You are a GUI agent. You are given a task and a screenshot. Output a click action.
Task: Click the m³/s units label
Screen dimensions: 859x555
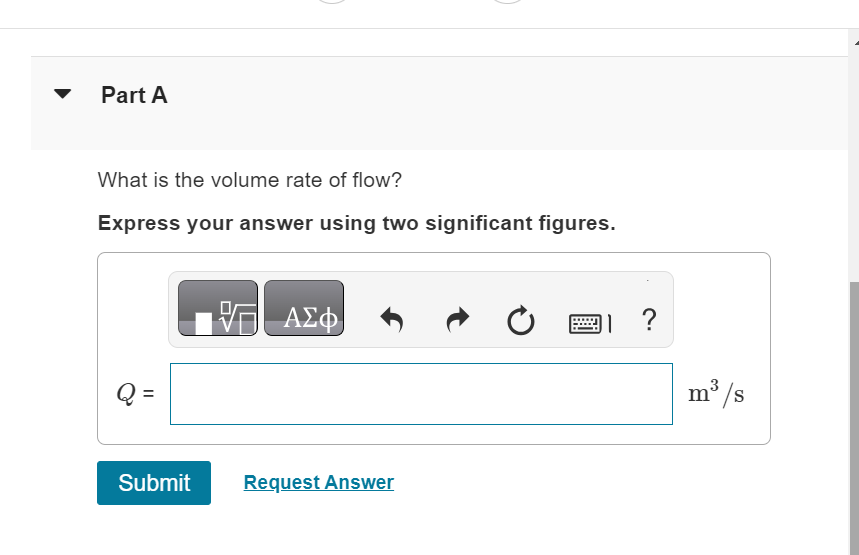pos(716,394)
